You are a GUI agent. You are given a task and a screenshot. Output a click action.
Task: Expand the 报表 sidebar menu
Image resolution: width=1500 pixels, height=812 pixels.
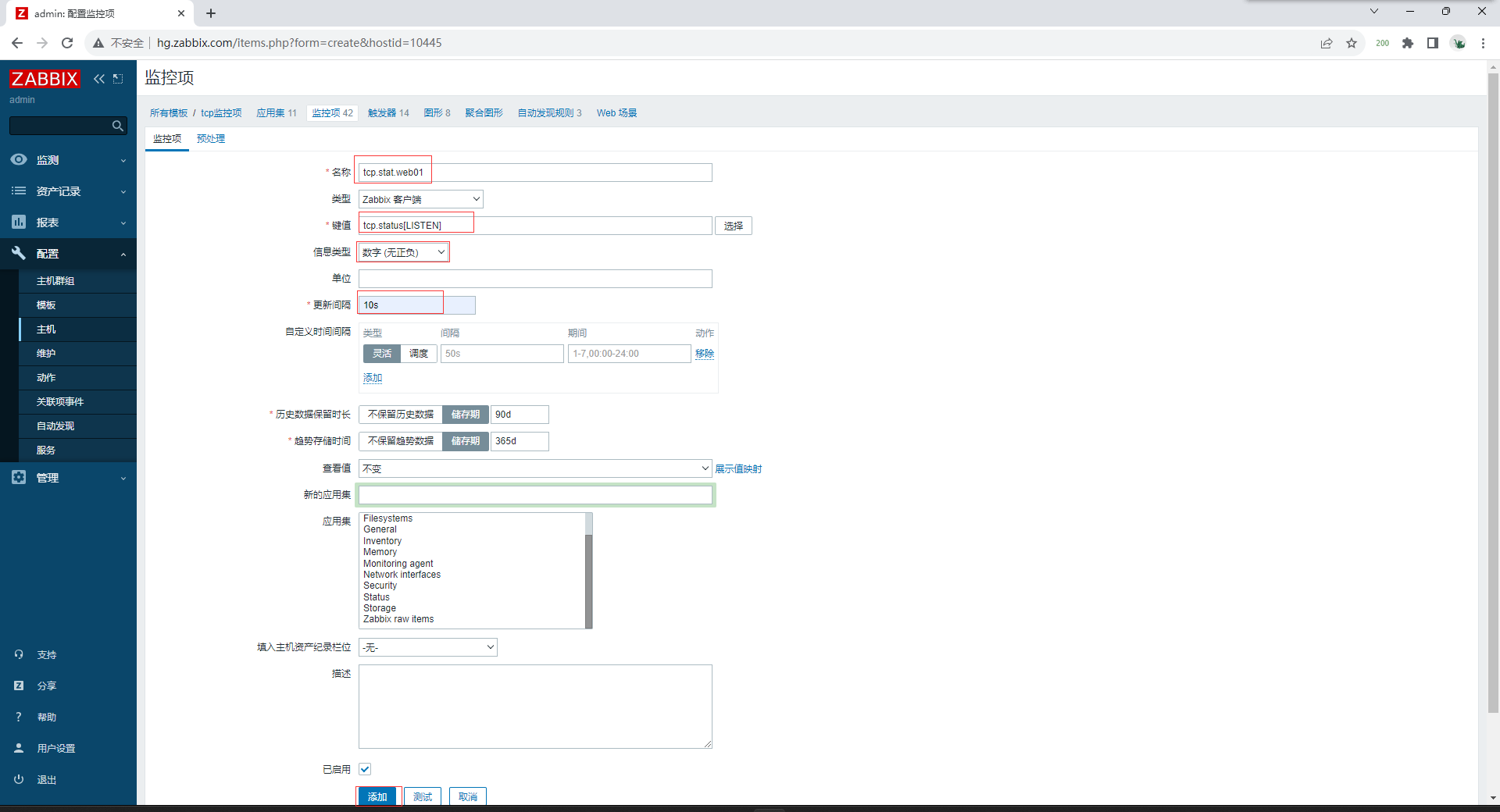pyautogui.click(x=68, y=222)
